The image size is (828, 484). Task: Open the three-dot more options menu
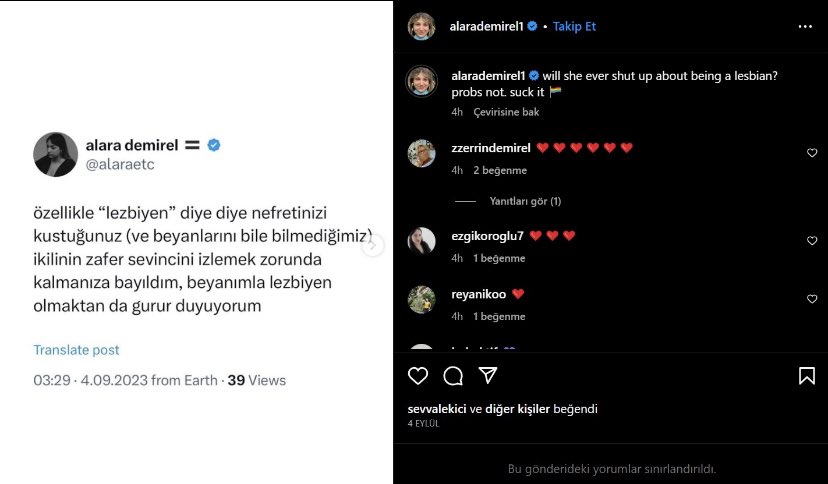pos(805,27)
